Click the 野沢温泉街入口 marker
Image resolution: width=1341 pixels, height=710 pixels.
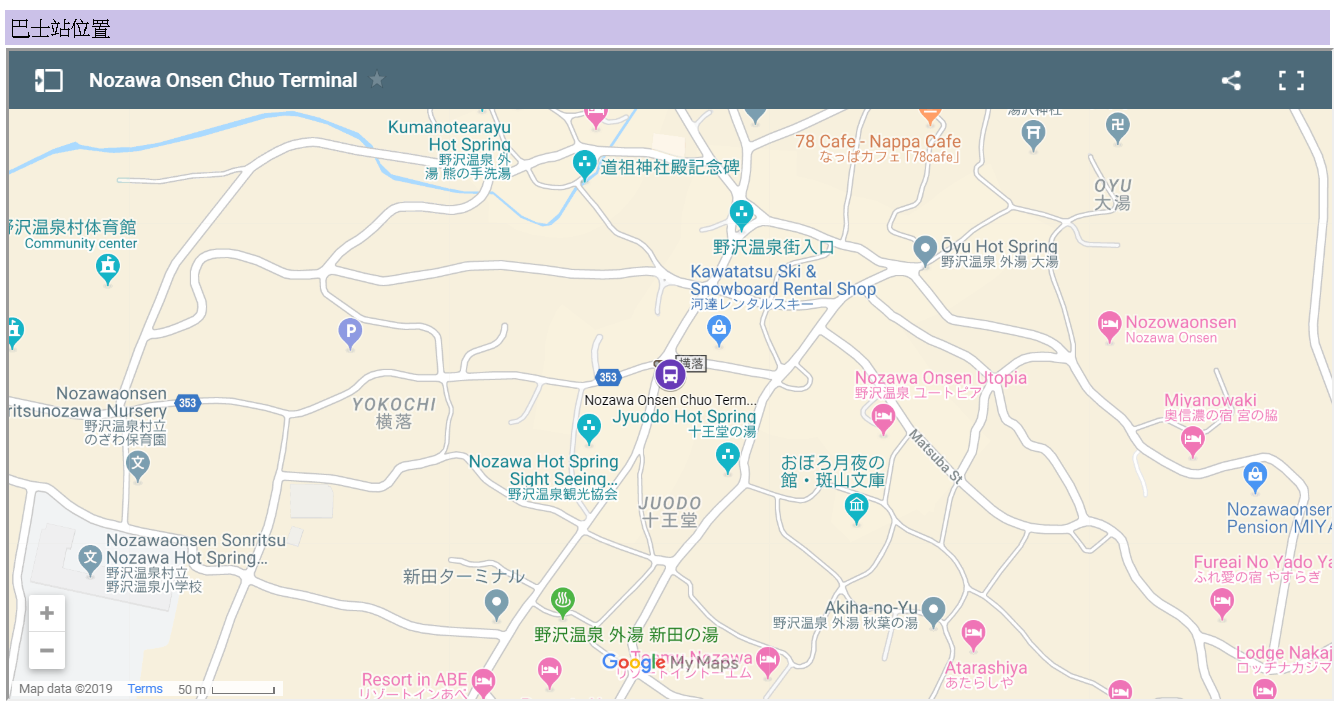[741, 215]
